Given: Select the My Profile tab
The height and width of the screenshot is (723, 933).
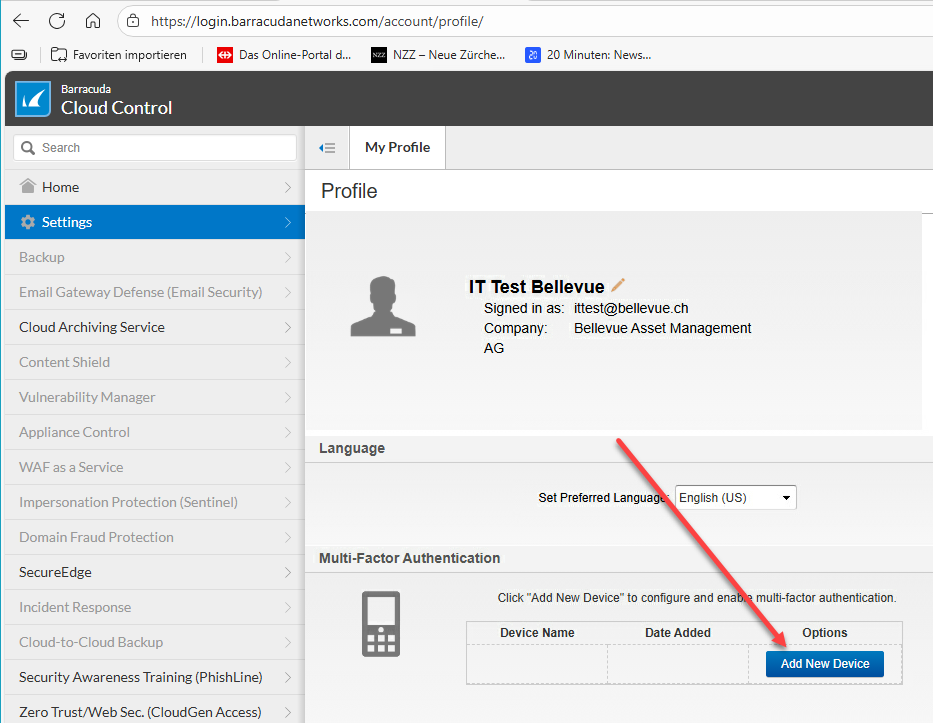Looking at the screenshot, I should pos(397,147).
